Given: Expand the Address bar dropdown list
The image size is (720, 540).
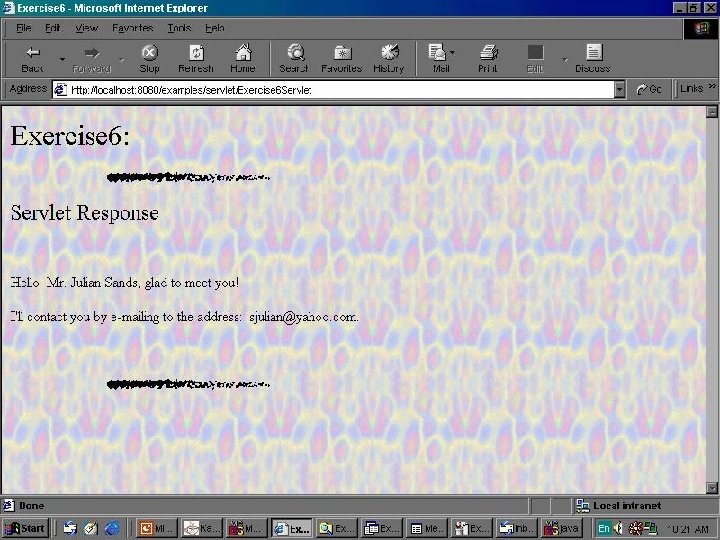Looking at the screenshot, I should point(619,90).
